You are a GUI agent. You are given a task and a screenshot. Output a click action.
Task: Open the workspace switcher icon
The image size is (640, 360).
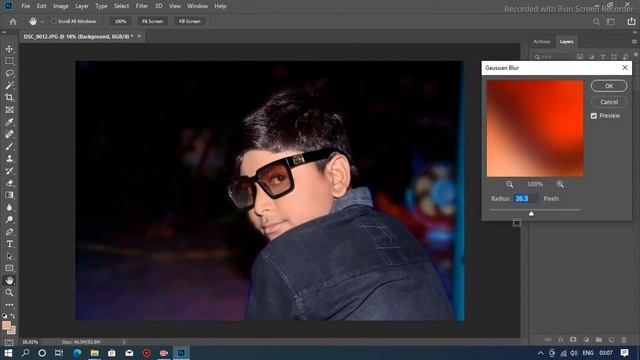pyautogui.click(x=611, y=22)
